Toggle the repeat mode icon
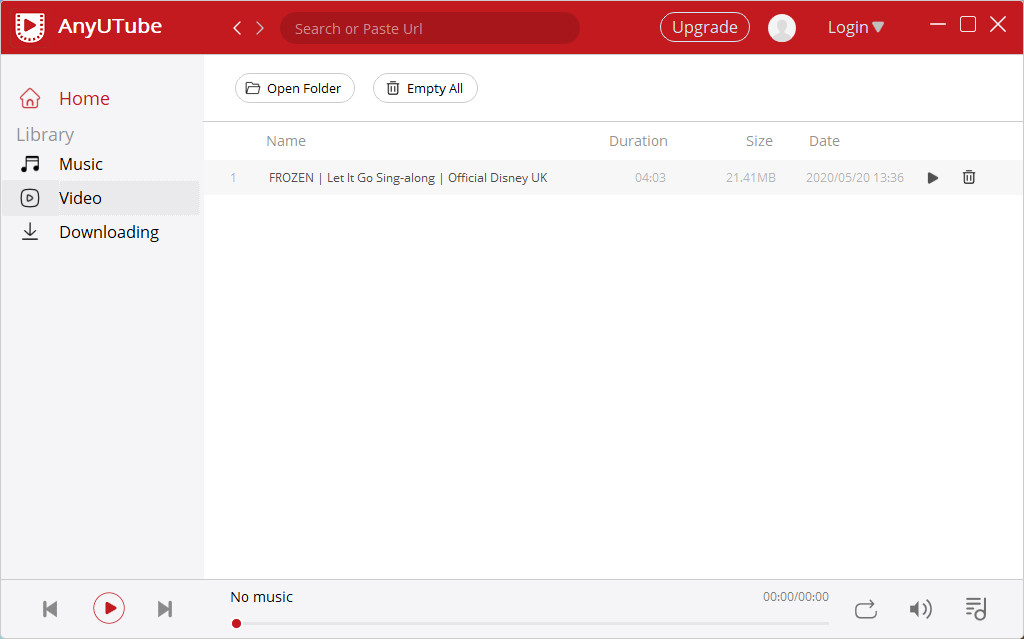Image resolution: width=1024 pixels, height=639 pixels. point(866,609)
